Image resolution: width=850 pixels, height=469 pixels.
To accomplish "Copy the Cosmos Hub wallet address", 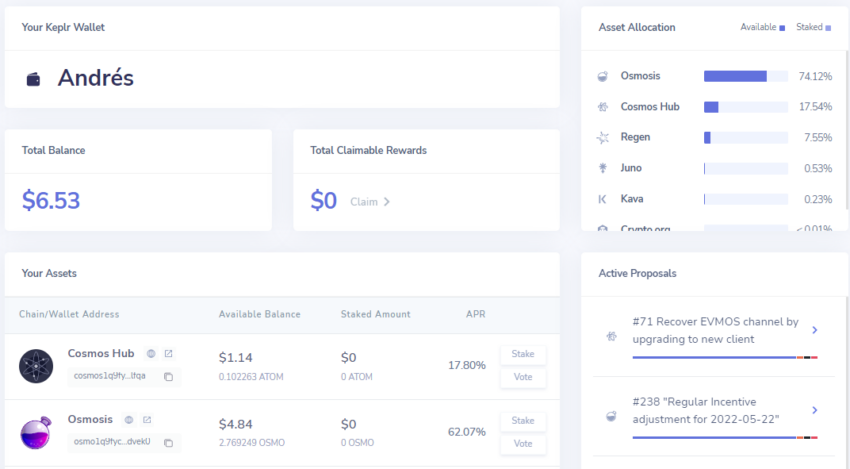I will (169, 377).
